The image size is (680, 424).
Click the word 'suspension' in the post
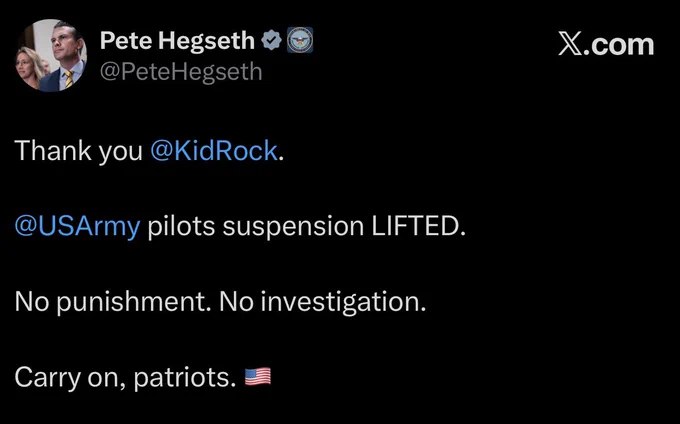[x=285, y=225]
